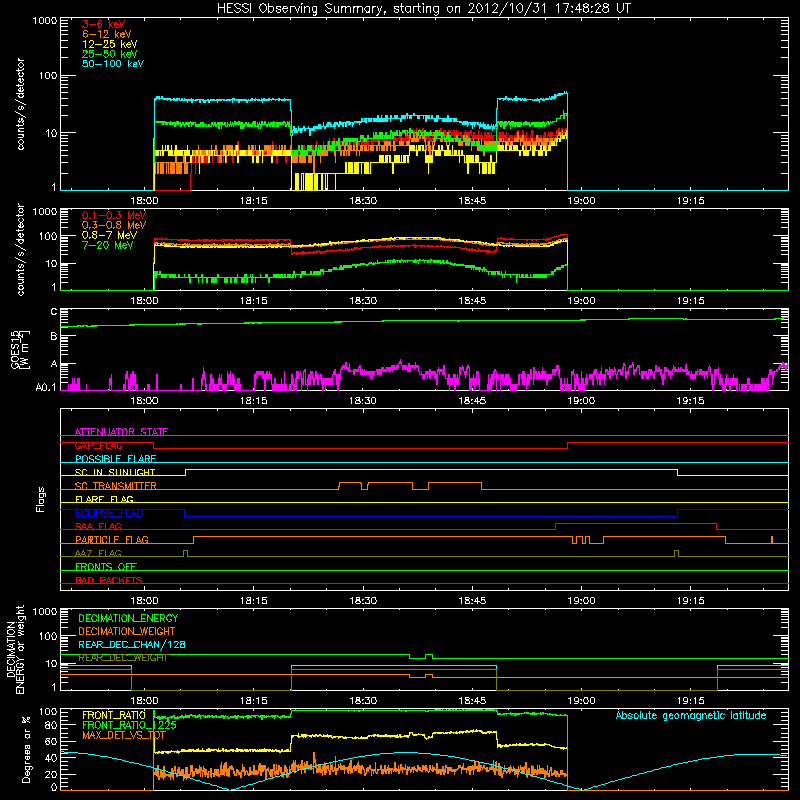Viewport: 800px width, 800px height.
Task: Click counts/s/detector axis title of MeV panel
Action: coord(20,249)
